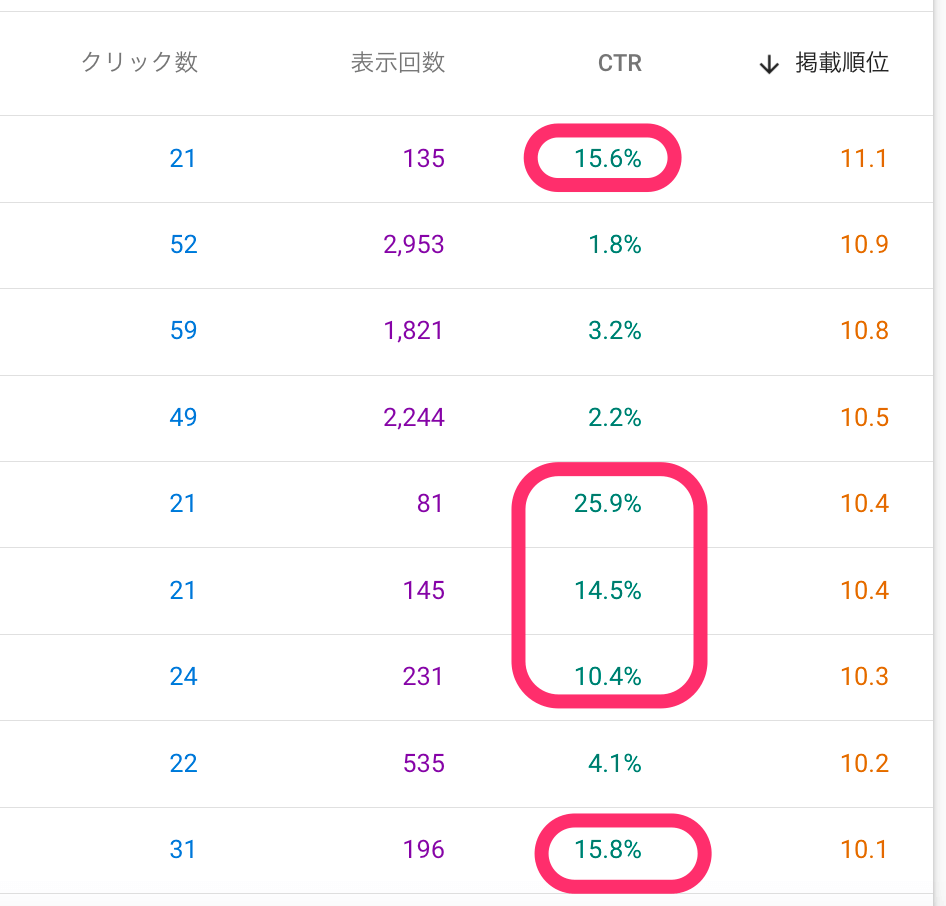Screen dimensions: 946x906
Task: Click the 535 impressions value
Action: (423, 764)
